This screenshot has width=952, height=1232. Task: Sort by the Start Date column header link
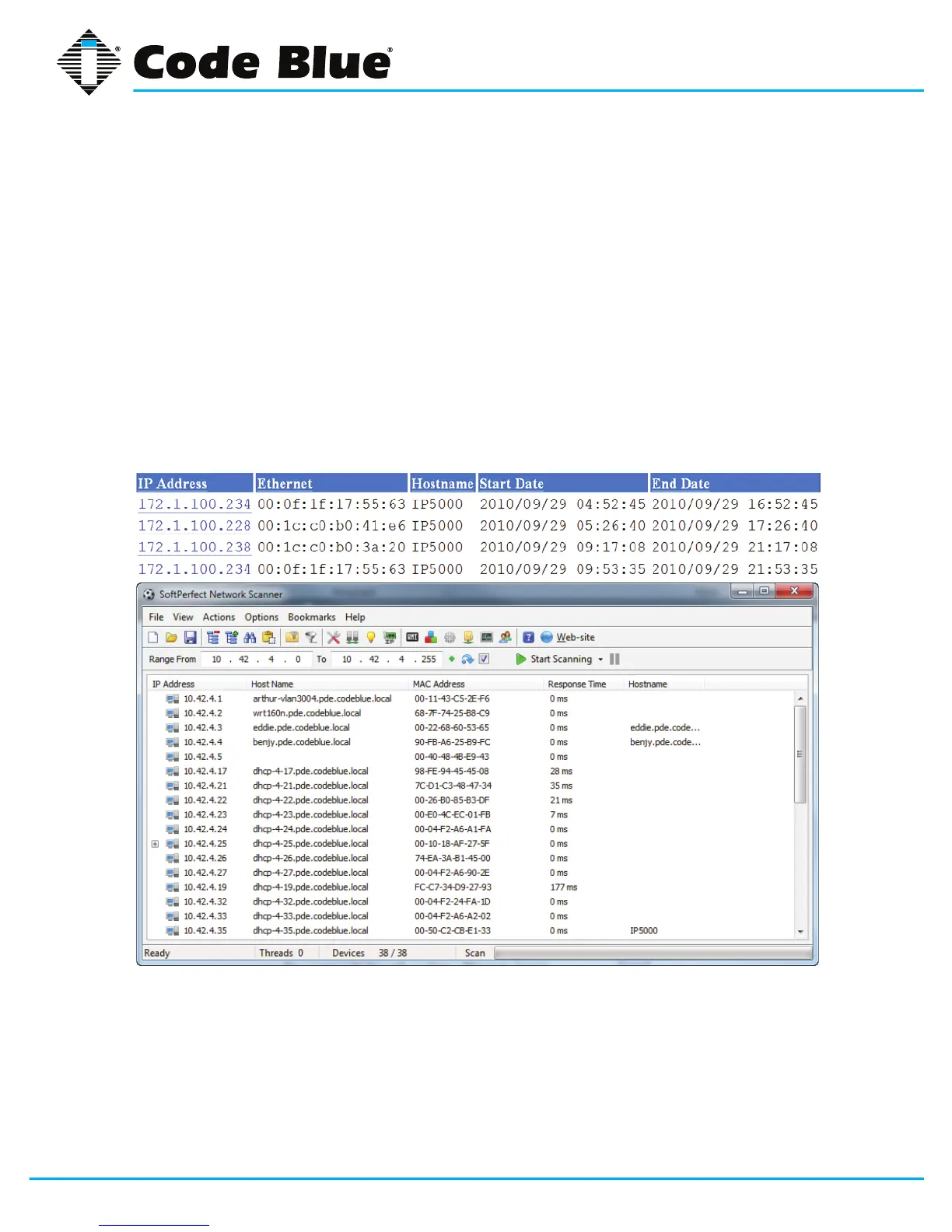[511, 483]
